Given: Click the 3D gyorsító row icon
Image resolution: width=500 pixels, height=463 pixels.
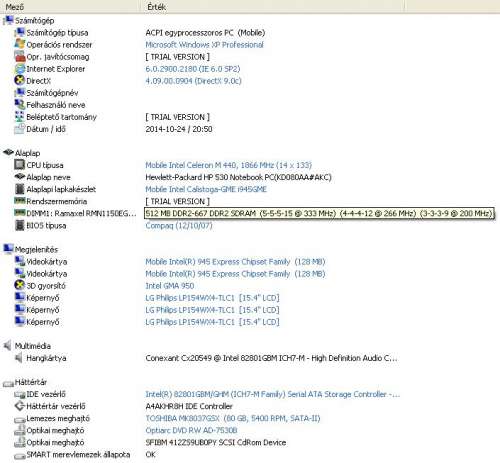Looking at the screenshot, I should (20, 285).
